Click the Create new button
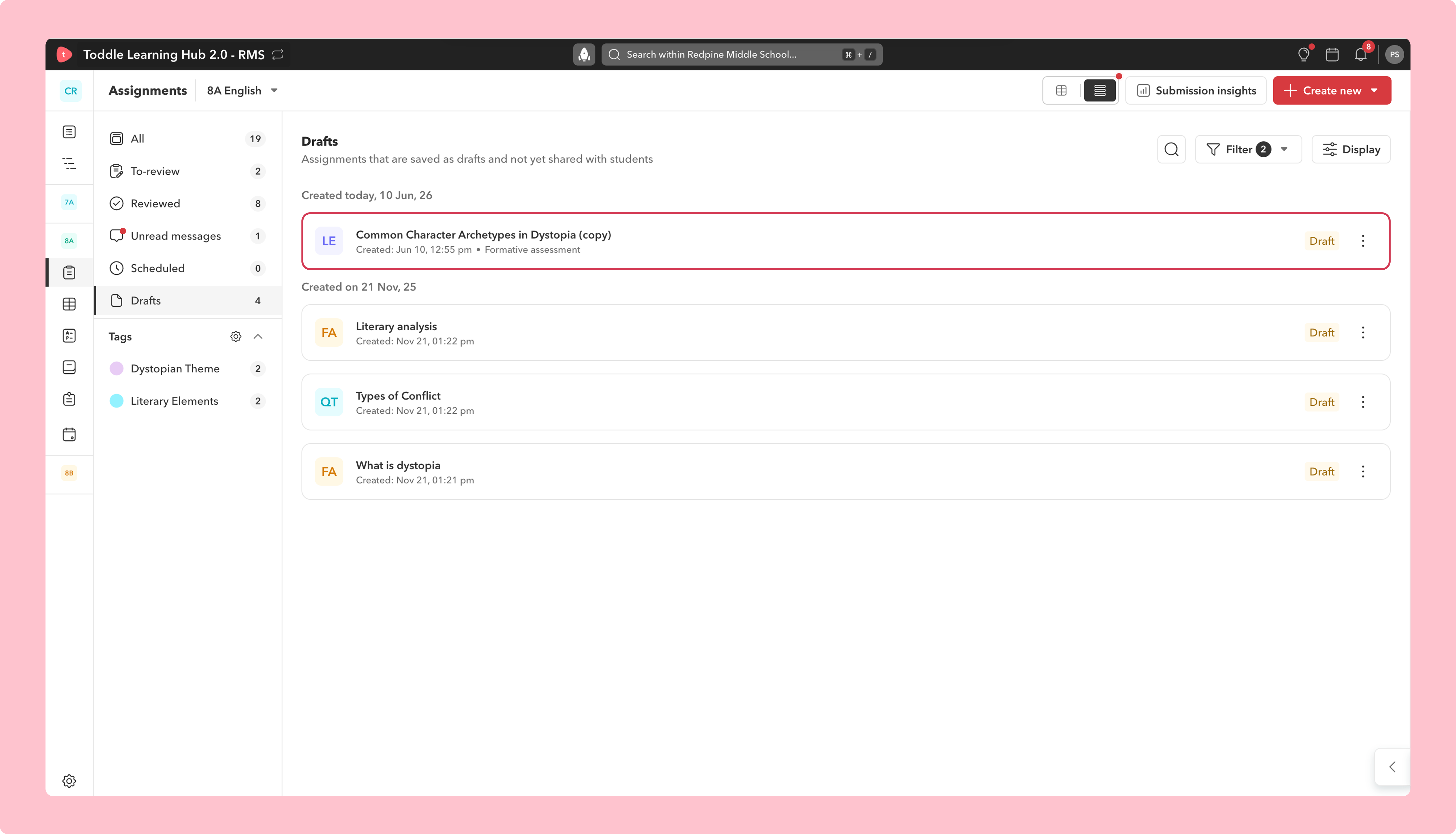The width and height of the screenshot is (1456, 834). [1332, 91]
